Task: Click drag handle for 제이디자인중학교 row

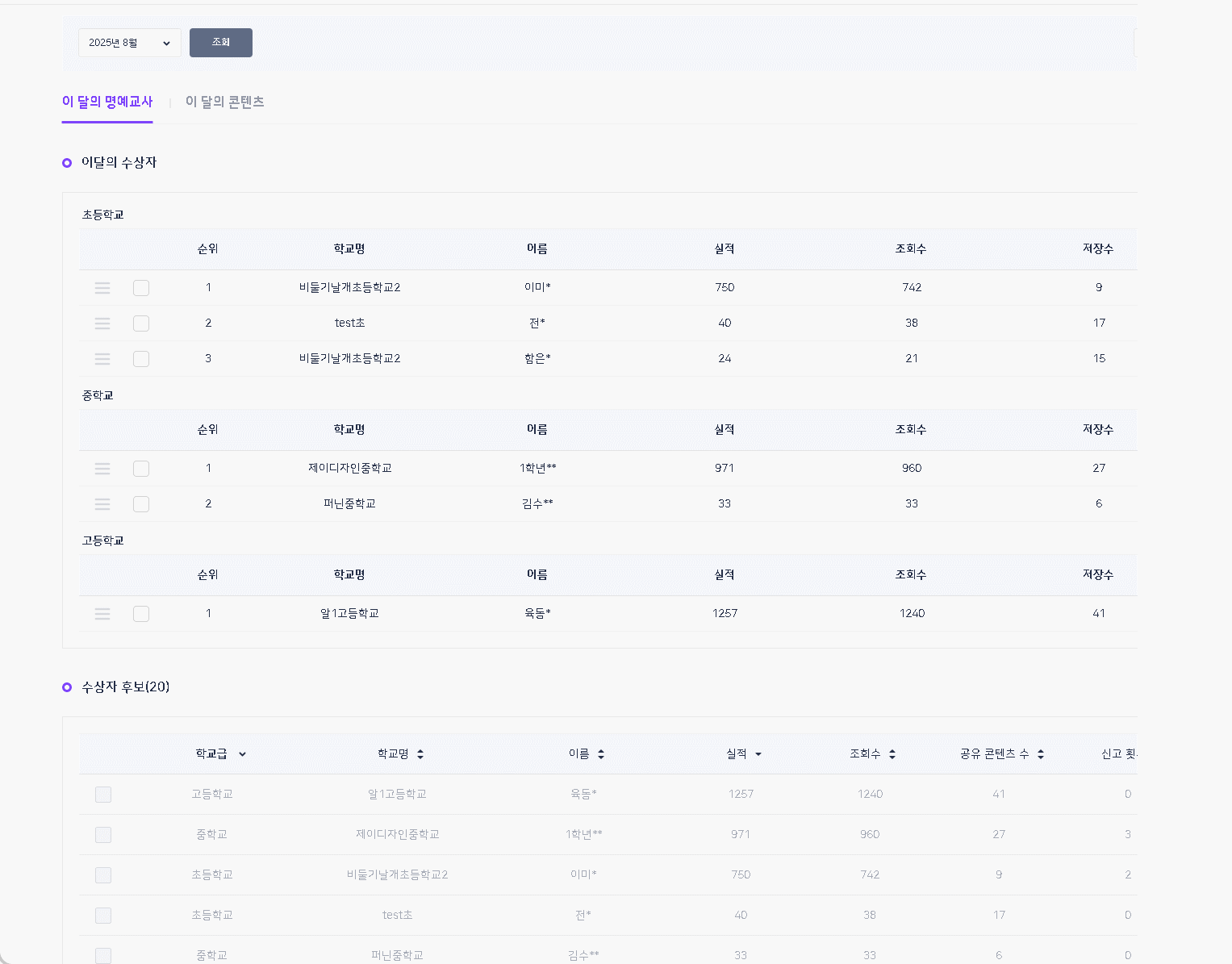Action: tap(102, 469)
